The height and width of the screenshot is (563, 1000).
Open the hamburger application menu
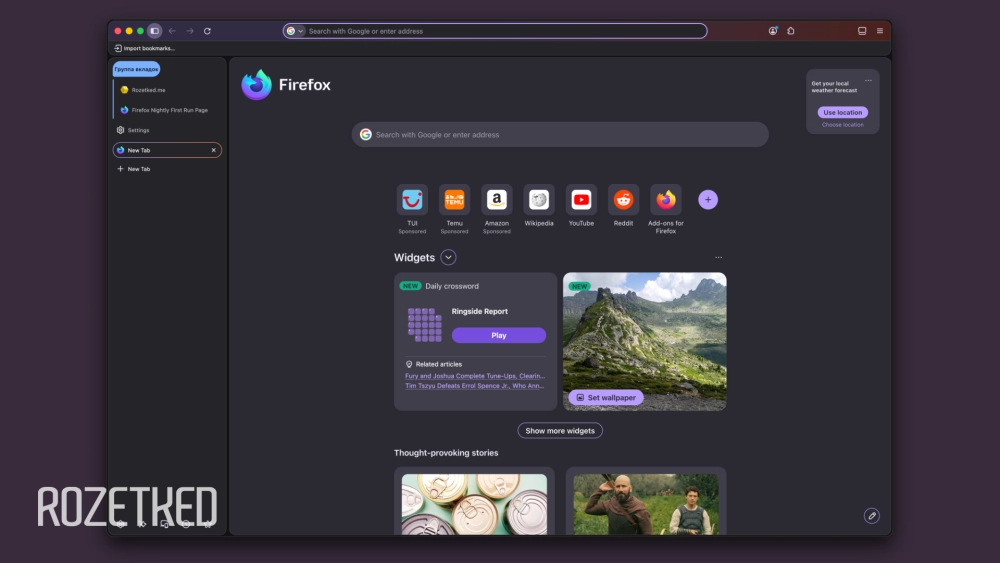[879, 31]
